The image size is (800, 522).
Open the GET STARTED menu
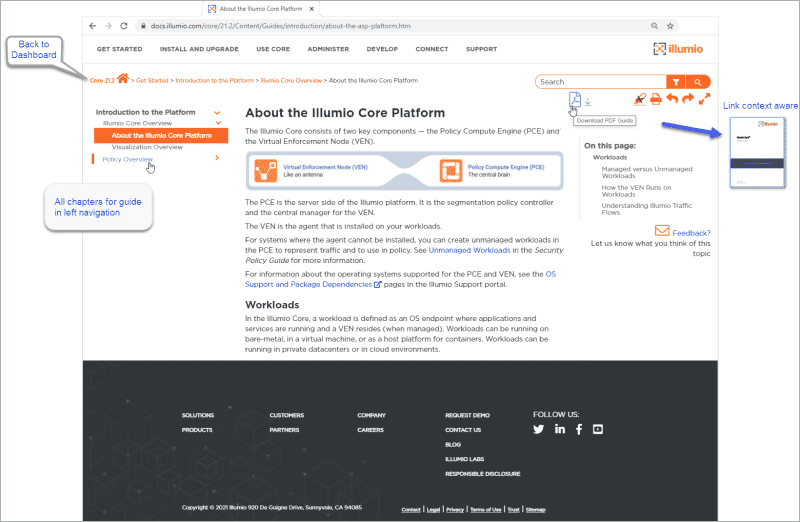click(x=119, y=49)
